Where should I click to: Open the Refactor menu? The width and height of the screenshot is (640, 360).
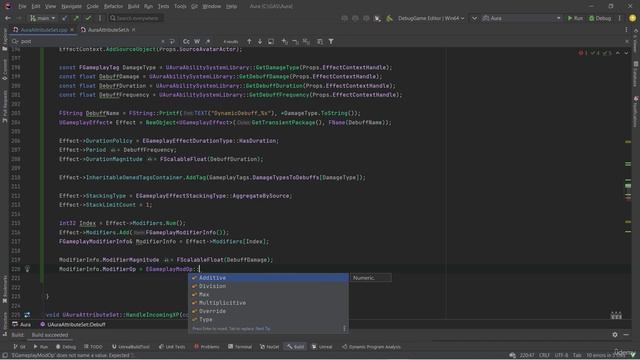tap(113, 6)
